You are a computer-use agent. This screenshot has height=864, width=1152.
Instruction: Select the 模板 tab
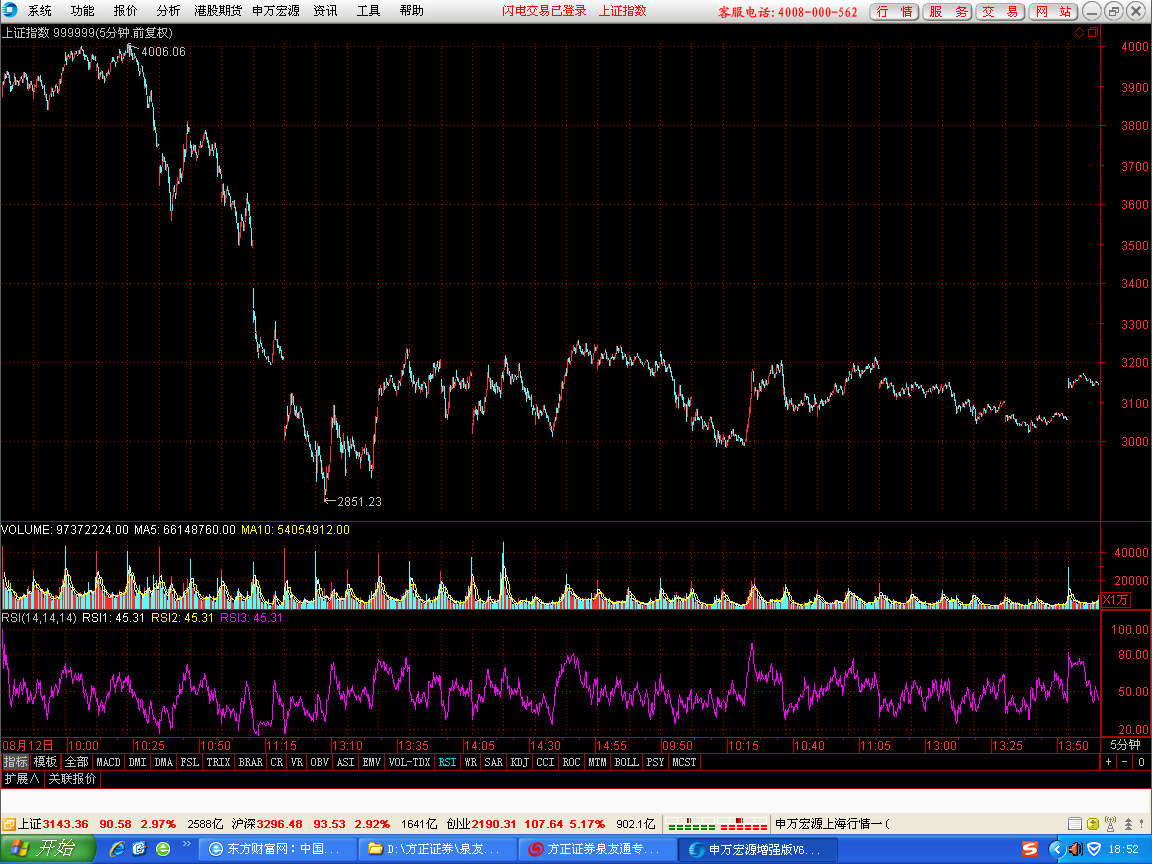(x=45, y=762)
